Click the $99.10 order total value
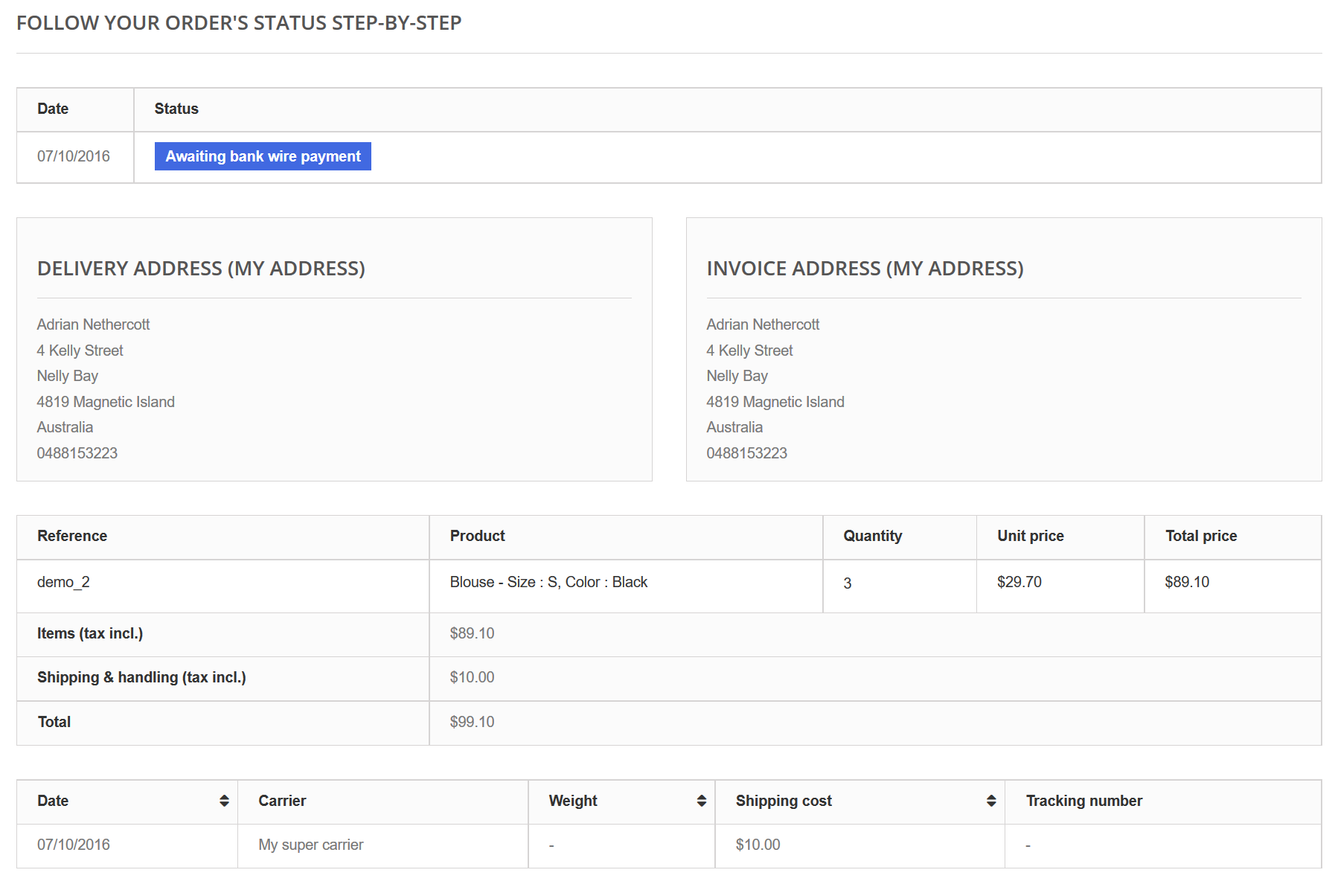 click(x=472, y=722)
